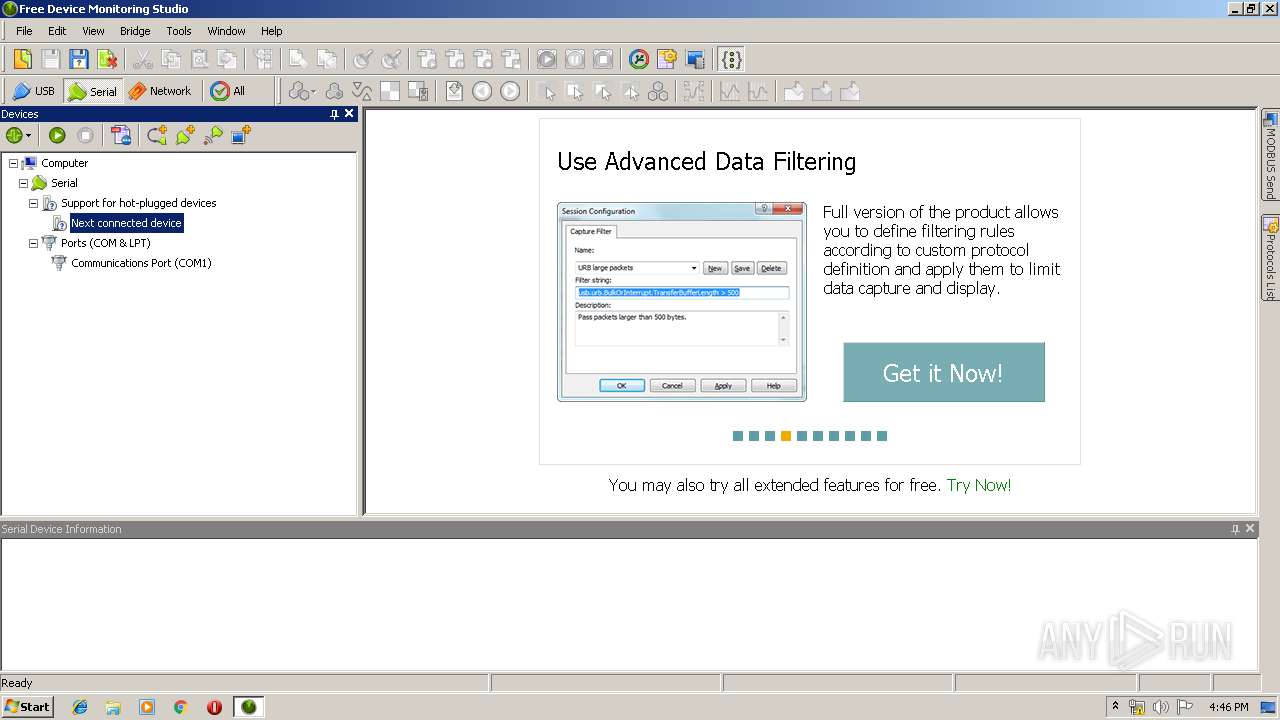Open the Edit menu

(x=57, y=31)
